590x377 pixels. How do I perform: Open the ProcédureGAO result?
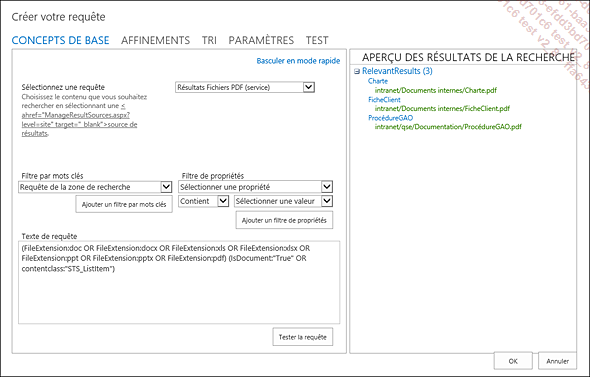tap(390, 118)
